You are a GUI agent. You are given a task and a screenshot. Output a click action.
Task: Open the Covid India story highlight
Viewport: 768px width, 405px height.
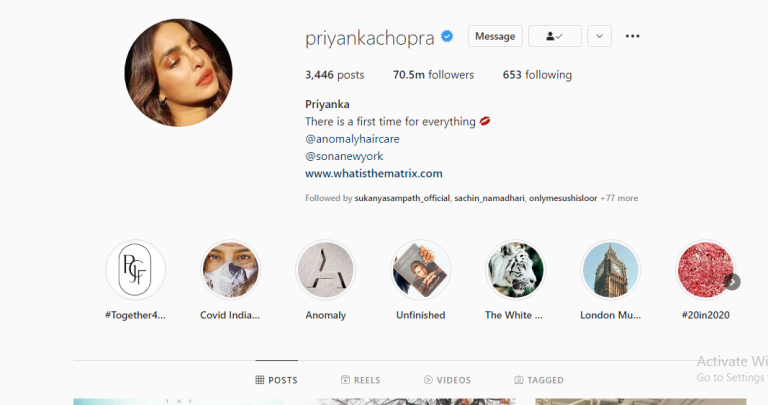pos(230,270)
